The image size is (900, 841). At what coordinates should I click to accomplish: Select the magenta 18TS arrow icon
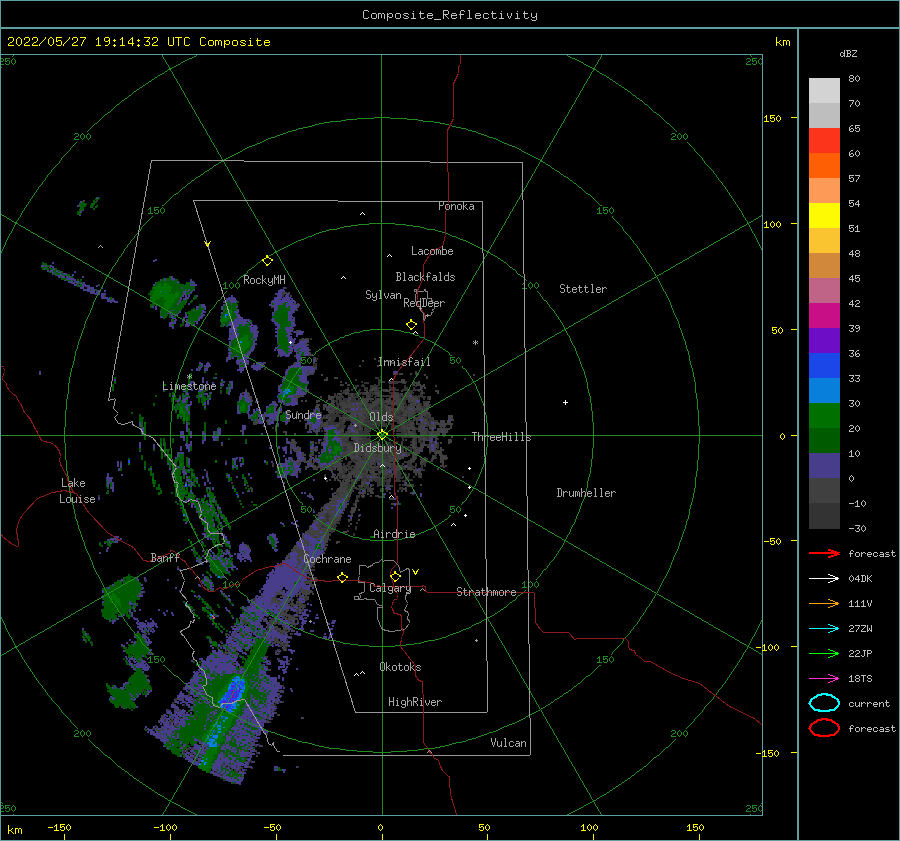824,679
